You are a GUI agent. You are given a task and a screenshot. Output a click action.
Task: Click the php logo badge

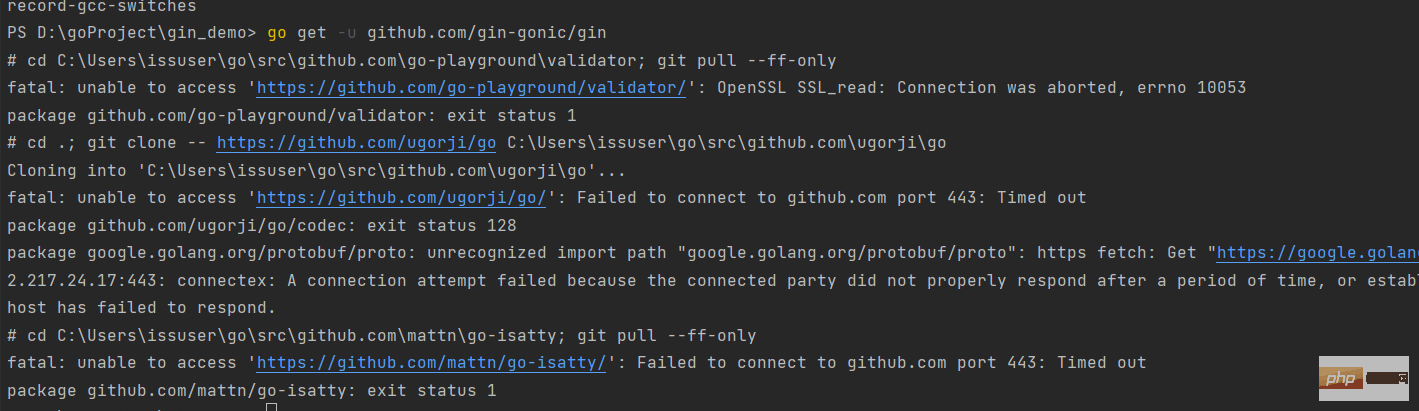(1338, 378)
